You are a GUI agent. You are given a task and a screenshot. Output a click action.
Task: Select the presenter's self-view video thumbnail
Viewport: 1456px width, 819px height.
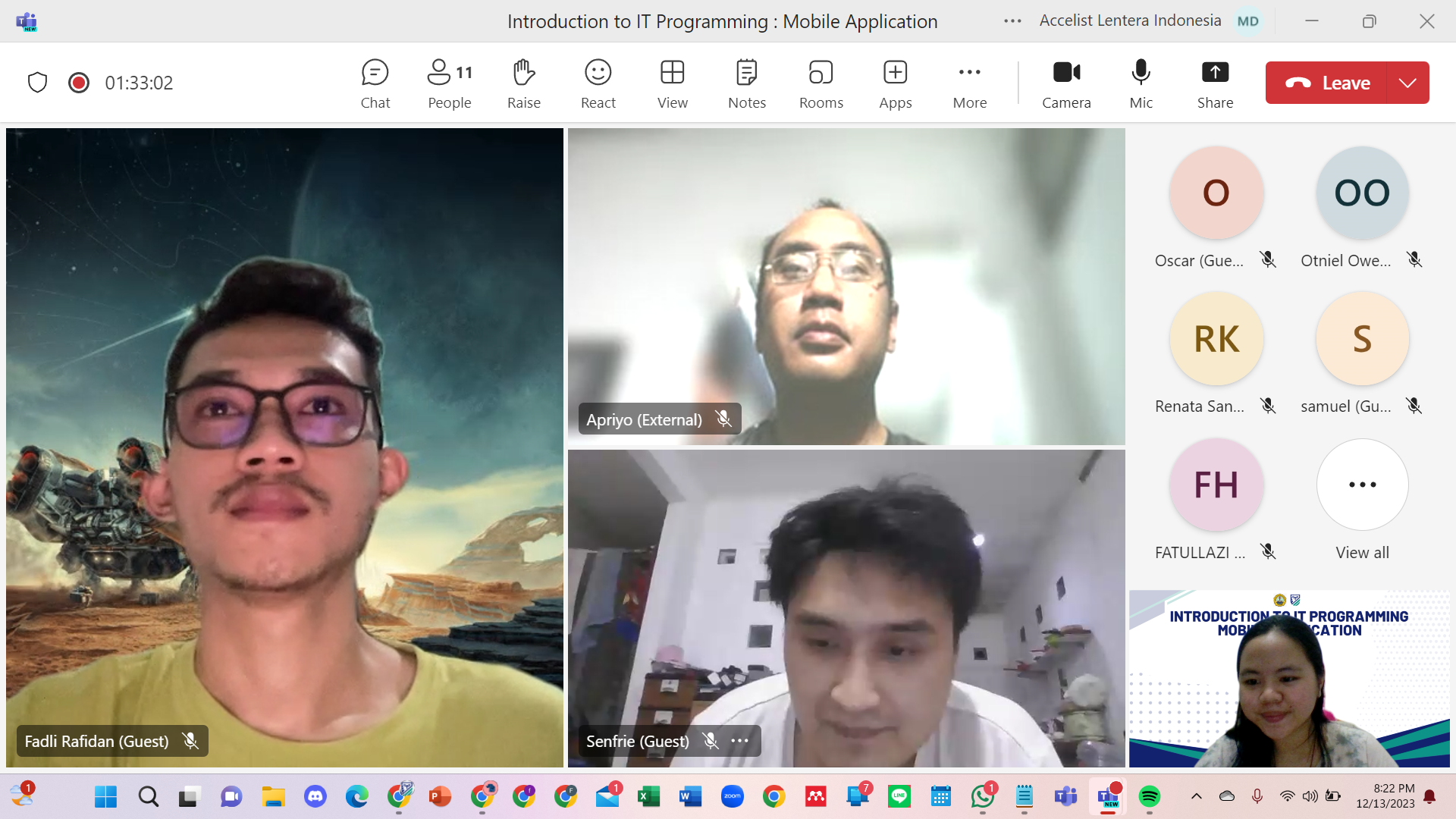pyautogui.click(x=1289, y=679)
